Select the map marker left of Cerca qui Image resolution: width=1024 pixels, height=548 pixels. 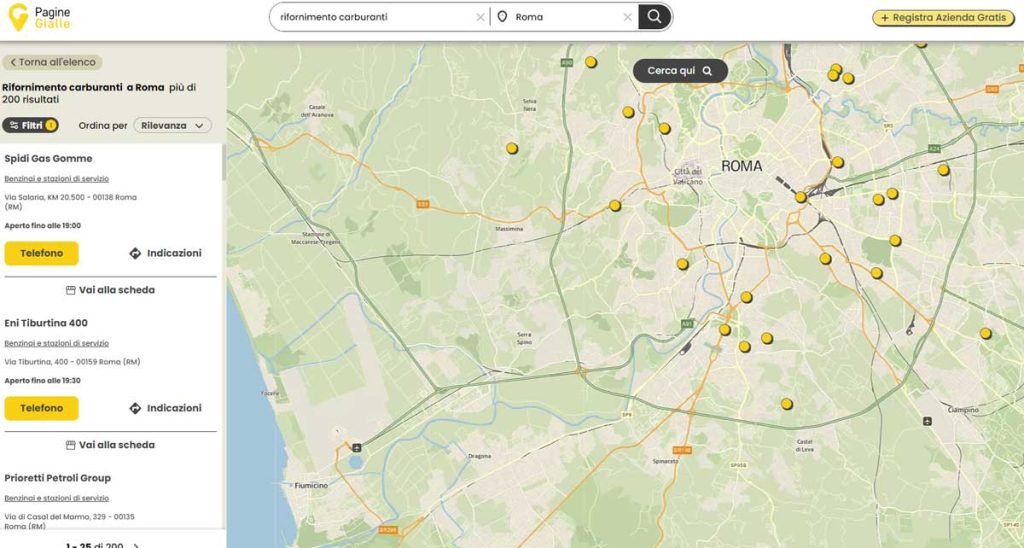pos(591,62)
